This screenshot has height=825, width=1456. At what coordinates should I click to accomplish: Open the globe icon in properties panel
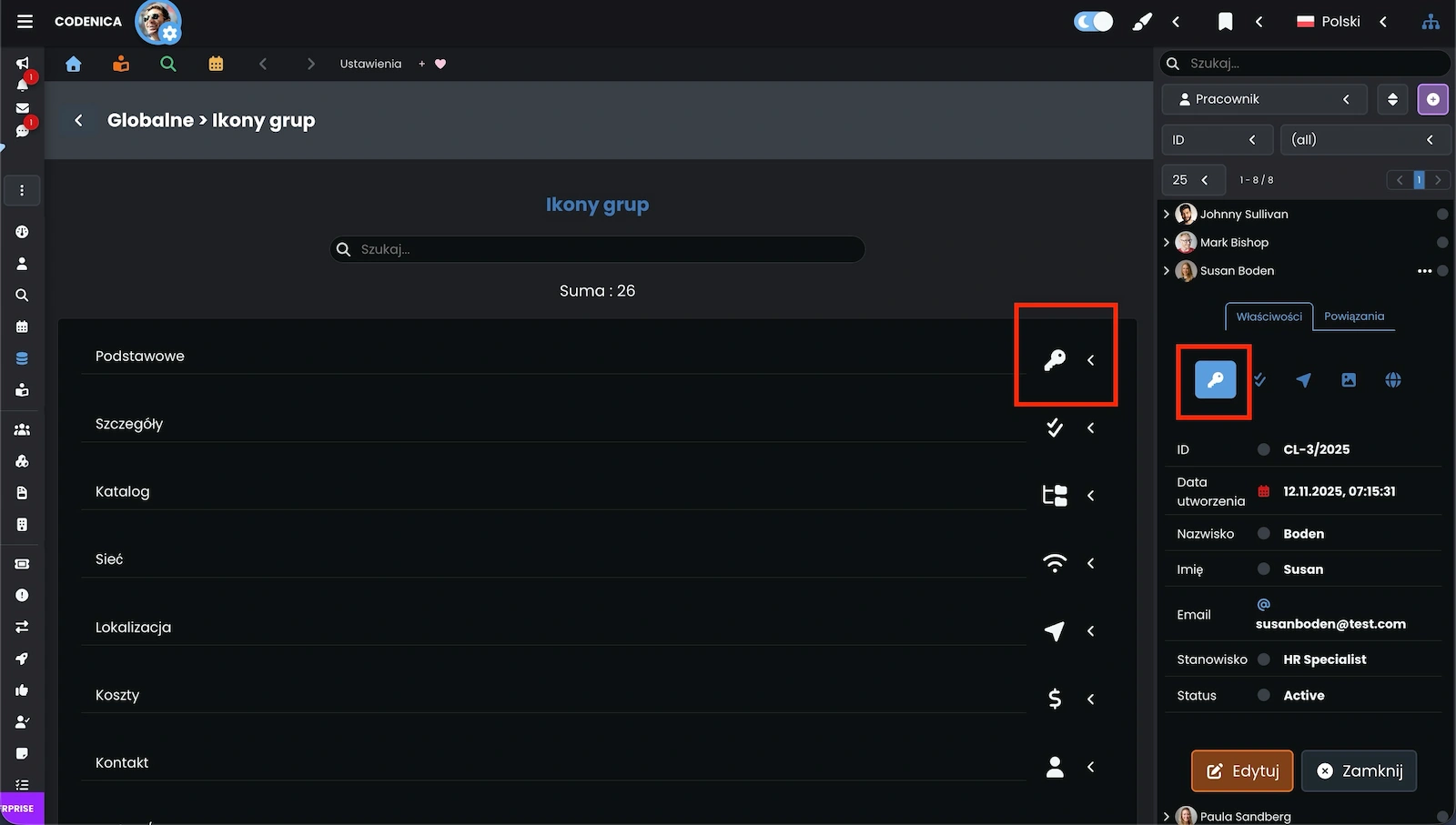pyautogui.click(x=1392, y=380)
